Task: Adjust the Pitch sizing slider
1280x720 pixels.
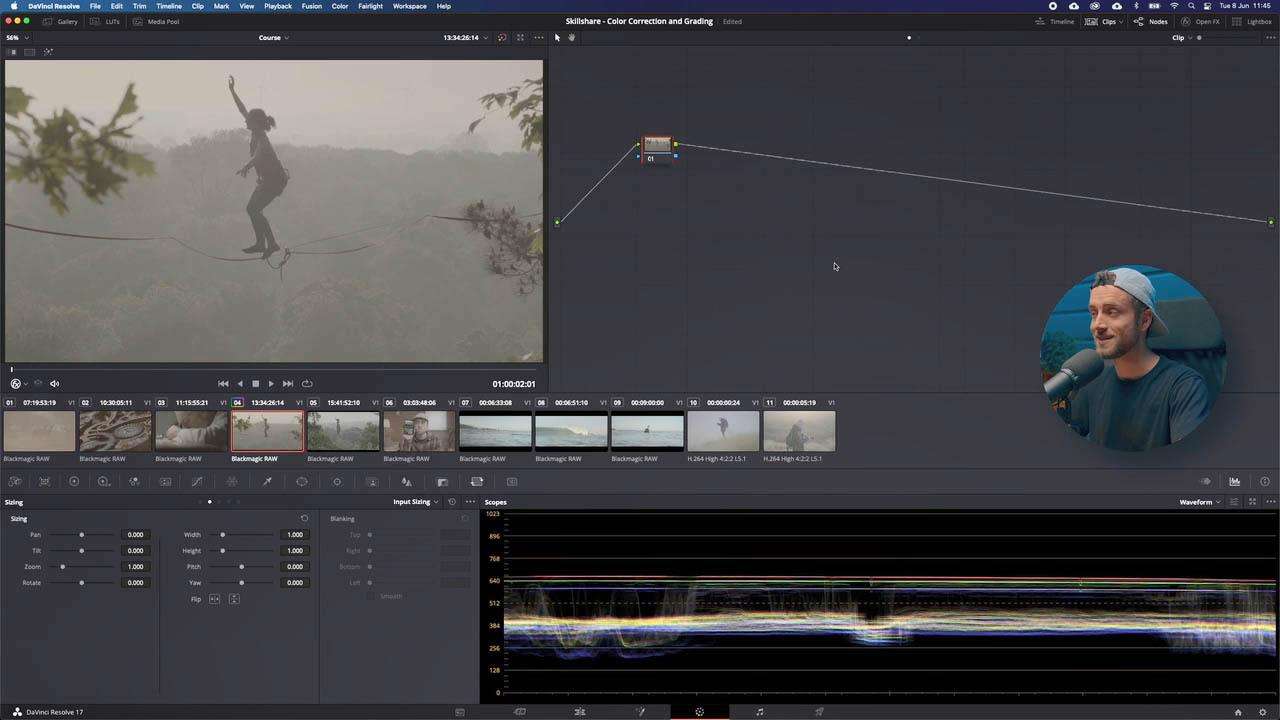Action: click(x=241, y=567)
